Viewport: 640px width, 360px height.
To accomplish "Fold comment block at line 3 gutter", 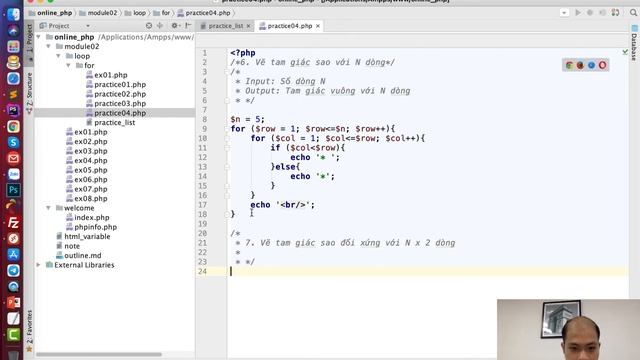I will 227,72.
